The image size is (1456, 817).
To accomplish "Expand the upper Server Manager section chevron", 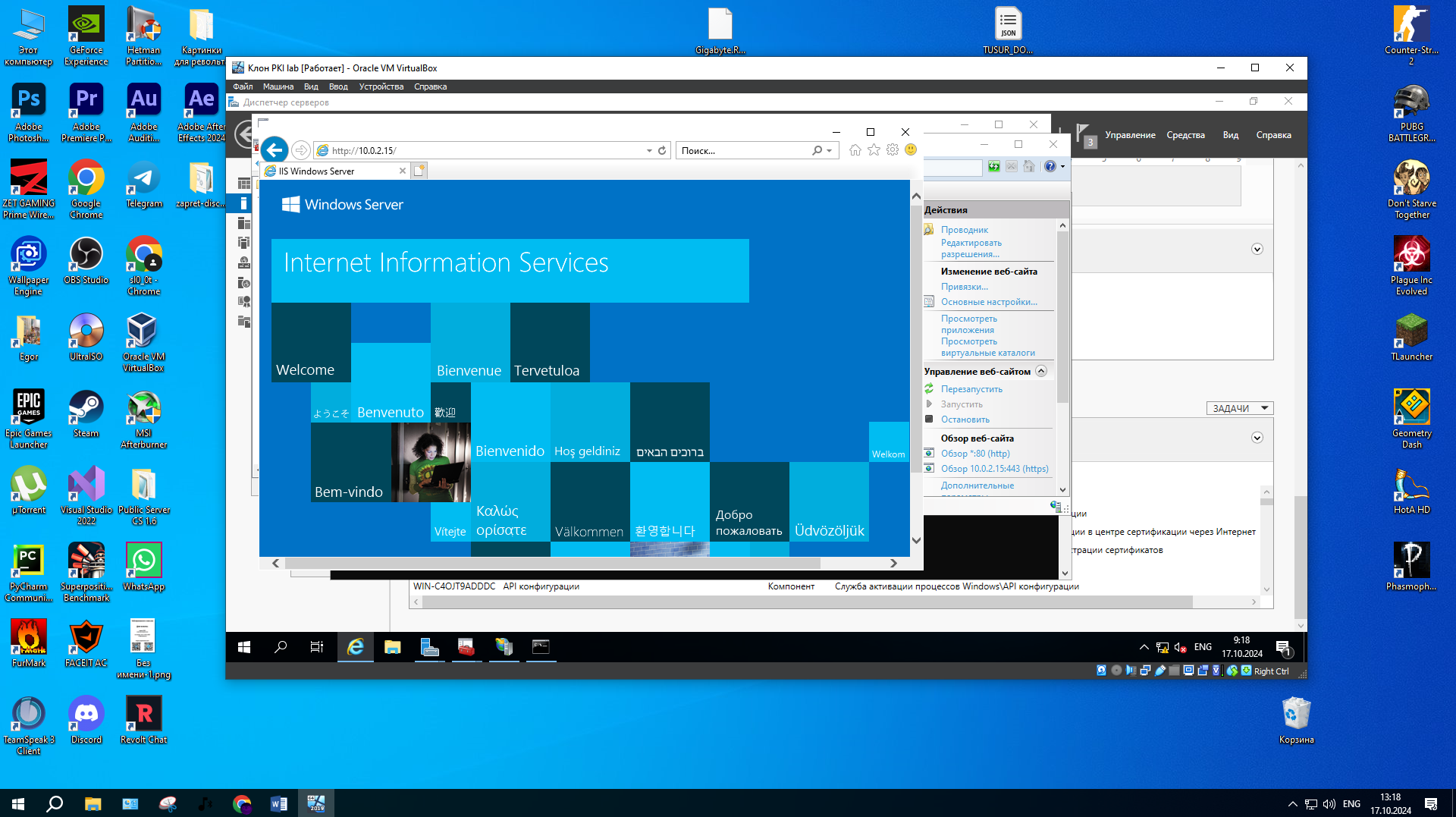I will click(1257, 249).
